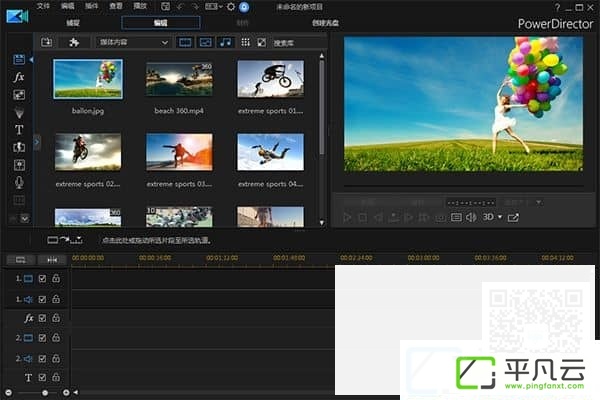Open the Transition Room in the sidebar
600x400 pixels.
point(19,147)
